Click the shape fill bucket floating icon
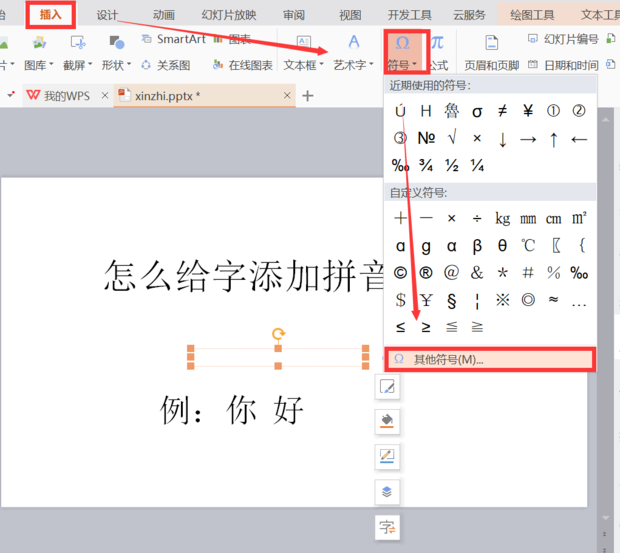The width and height of the screenshot is (620, 553). click(x=387, y=421)
